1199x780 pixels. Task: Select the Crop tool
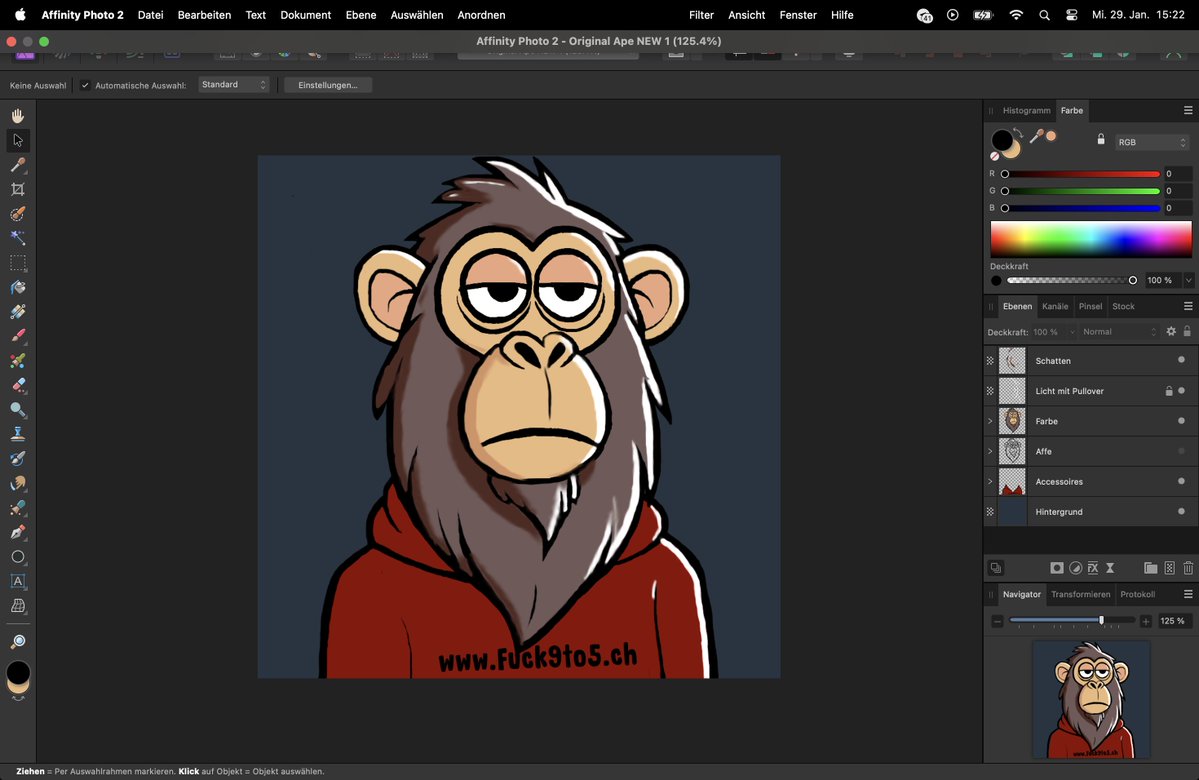[18, 189]
